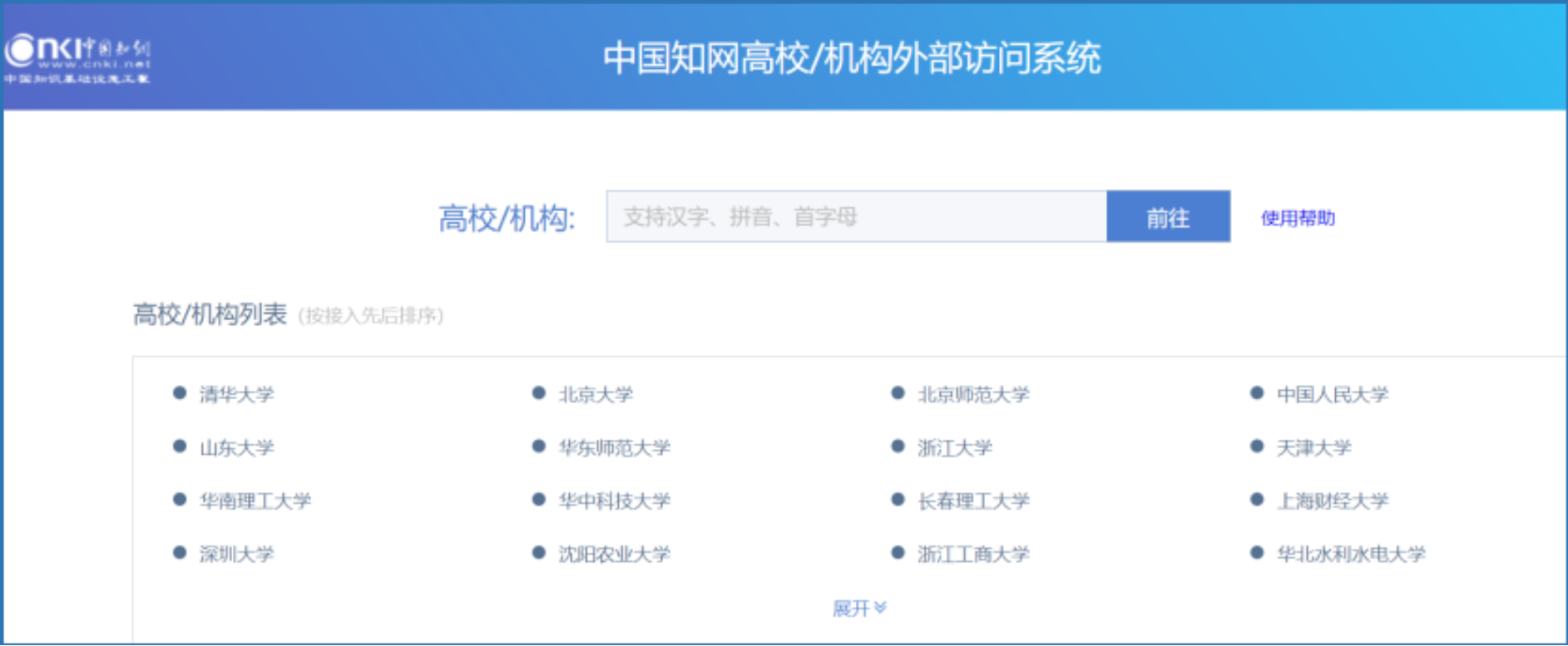Screen dimensions: 1568x646
Task: Click the 前往 button
Action: [1168, 217]
